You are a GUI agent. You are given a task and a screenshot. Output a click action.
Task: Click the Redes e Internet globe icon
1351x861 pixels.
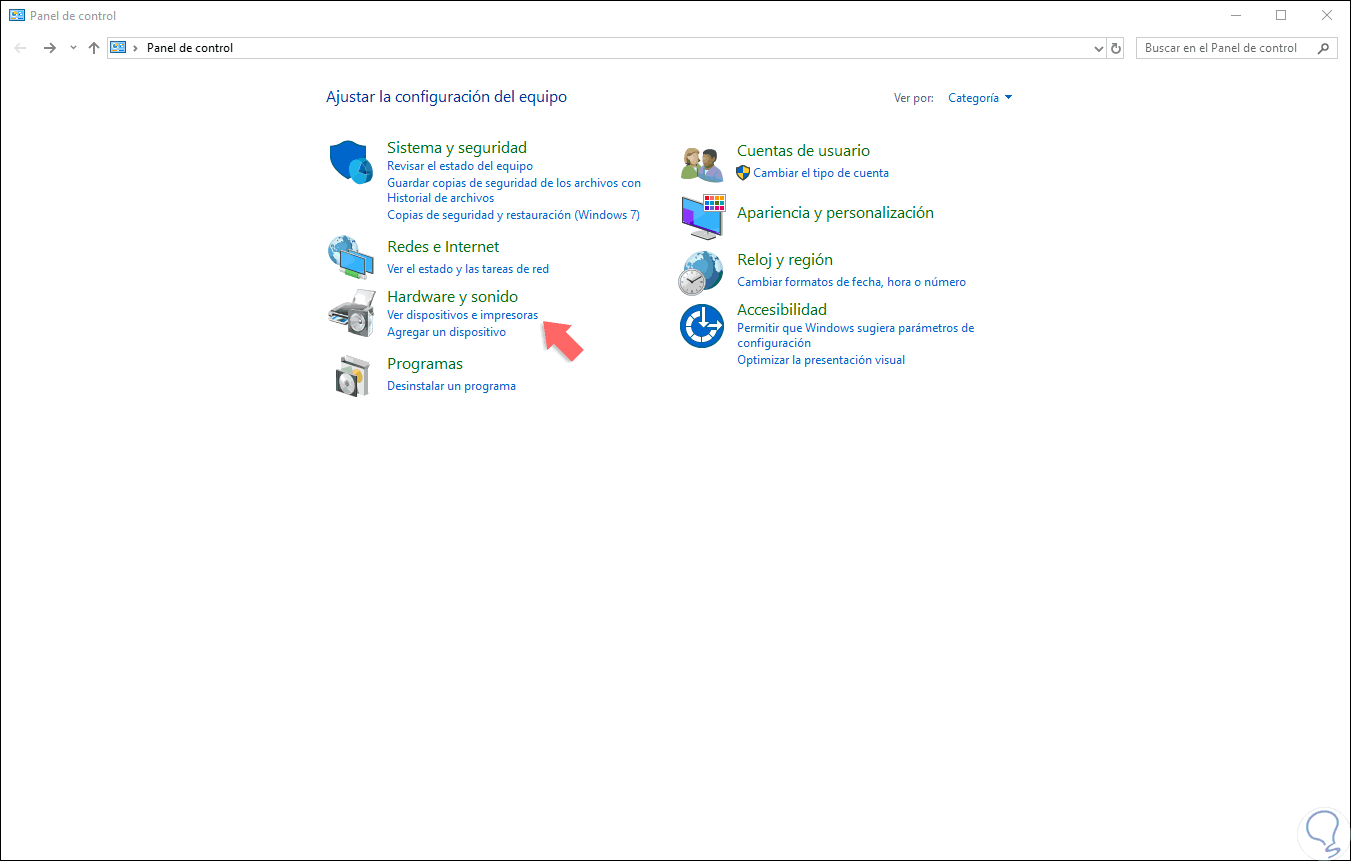(351, 257)
